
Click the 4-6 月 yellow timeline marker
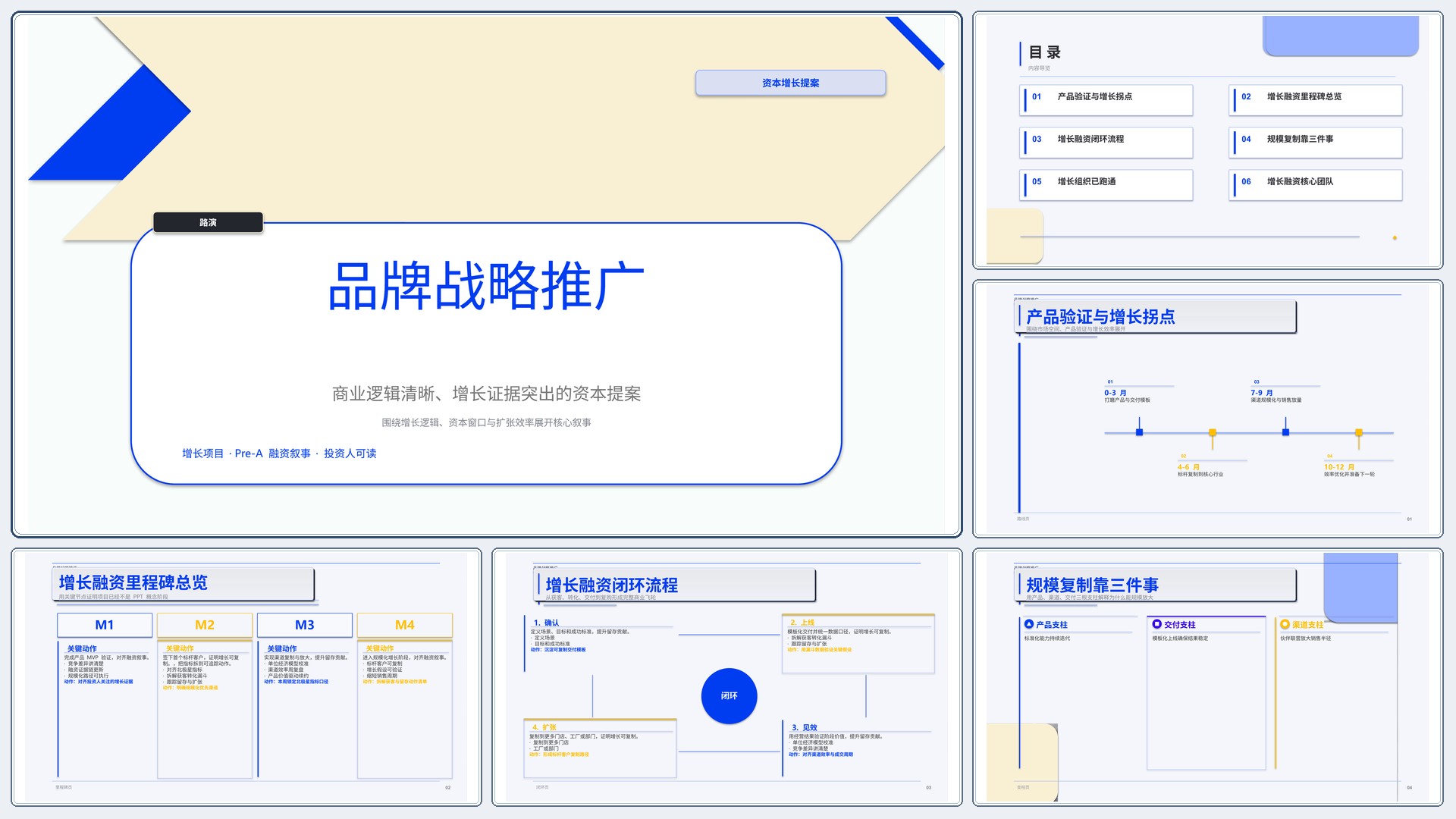(x=1213, y=433)
